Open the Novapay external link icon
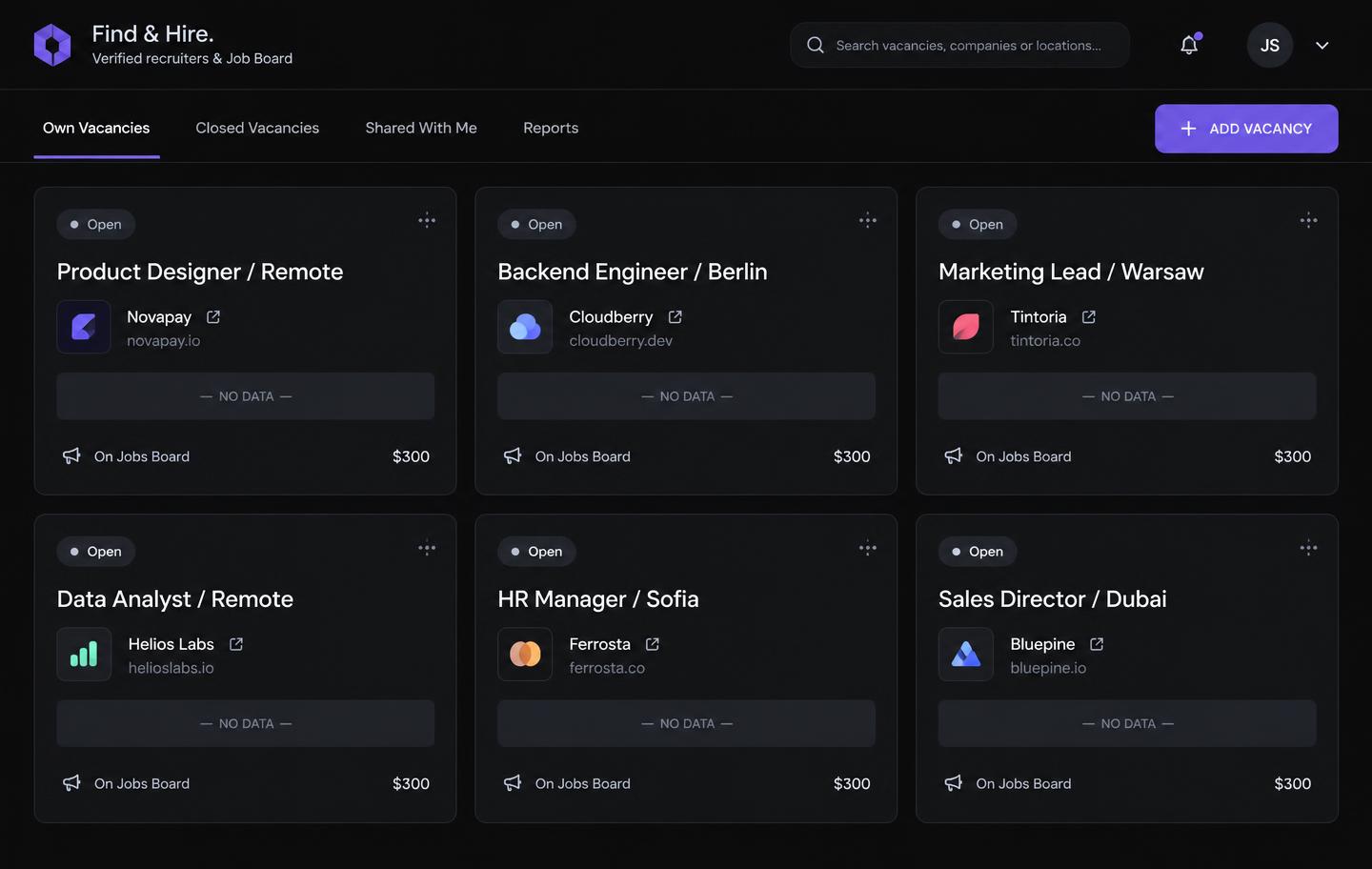The height and width of the screenshot is (869, 1372). [213, 316]
